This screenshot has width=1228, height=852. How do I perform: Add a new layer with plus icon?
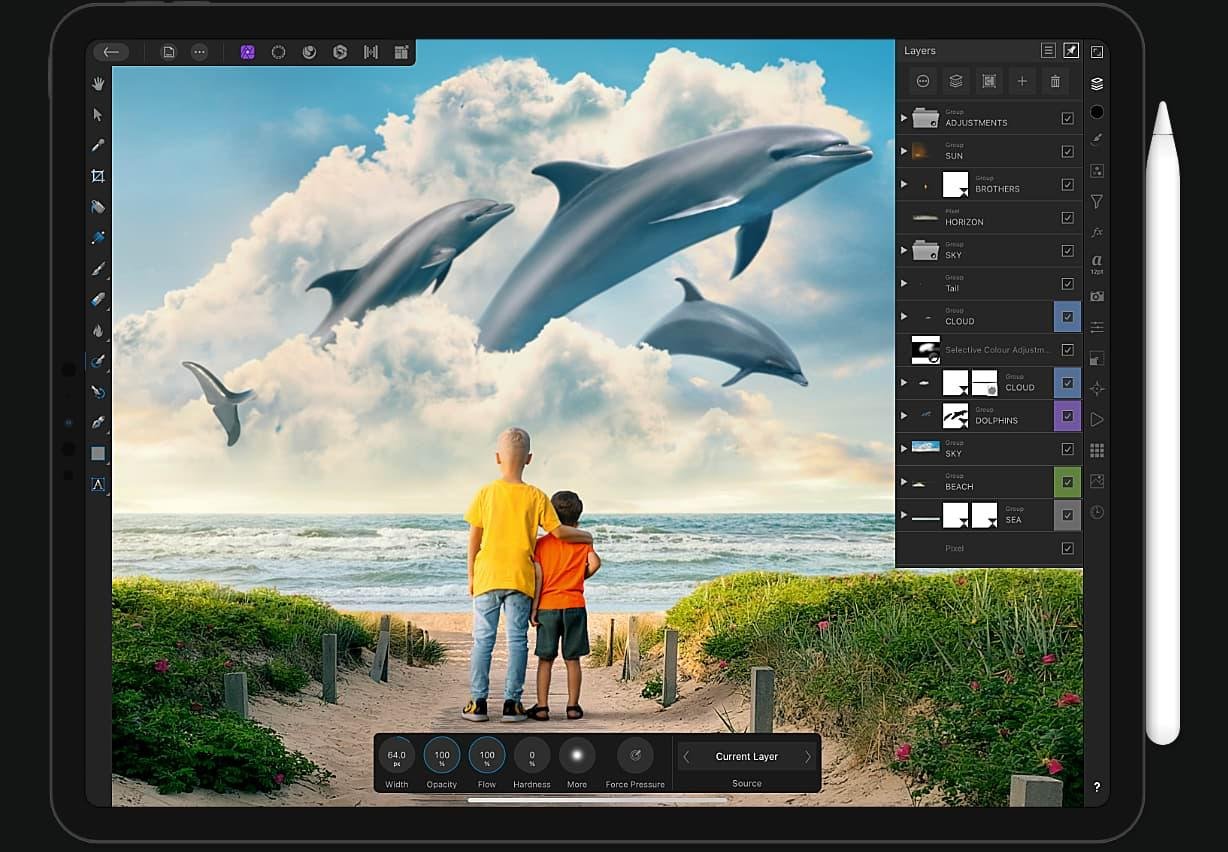coord(1021,81)
